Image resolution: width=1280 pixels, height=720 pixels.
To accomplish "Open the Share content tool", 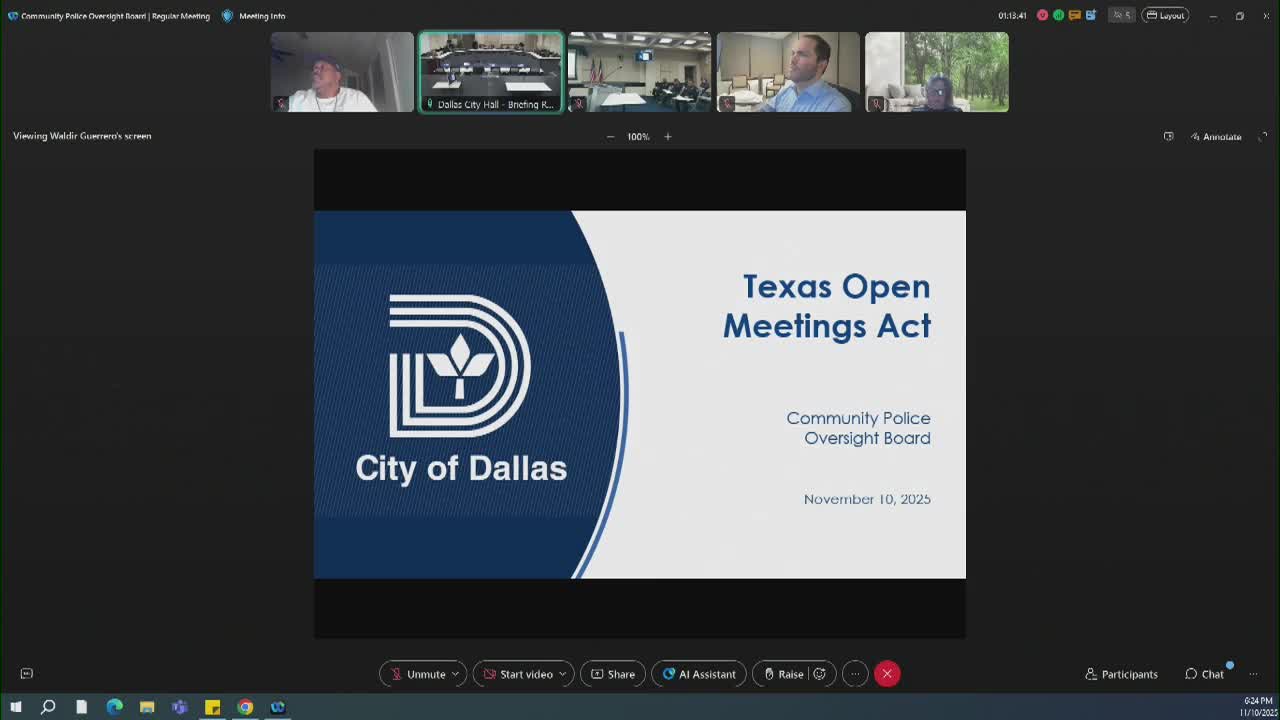I will (612, 673).
